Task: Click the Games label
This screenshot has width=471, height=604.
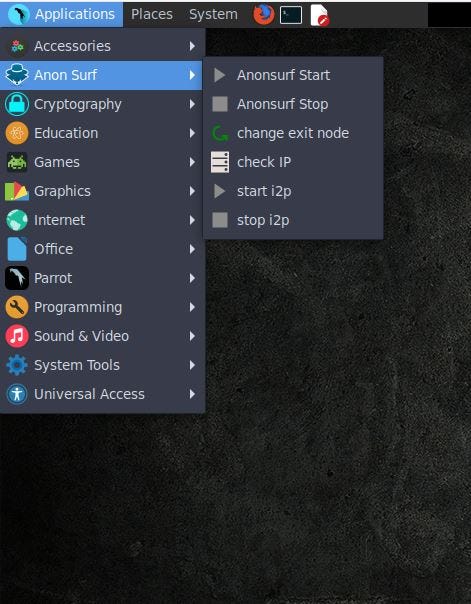Action: (x=57, y=162)
